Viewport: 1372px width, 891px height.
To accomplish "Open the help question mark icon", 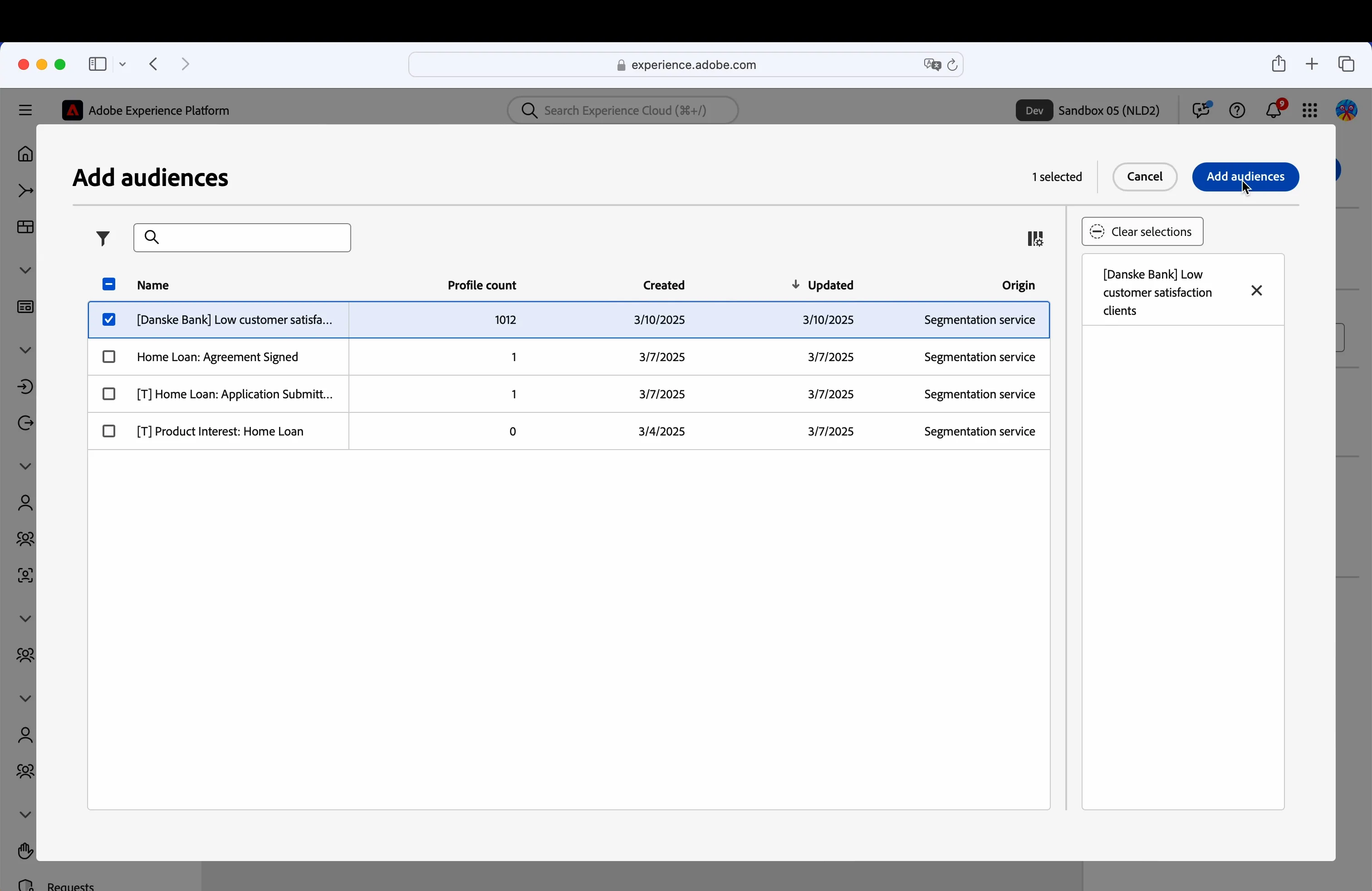I will point(1237,111).
